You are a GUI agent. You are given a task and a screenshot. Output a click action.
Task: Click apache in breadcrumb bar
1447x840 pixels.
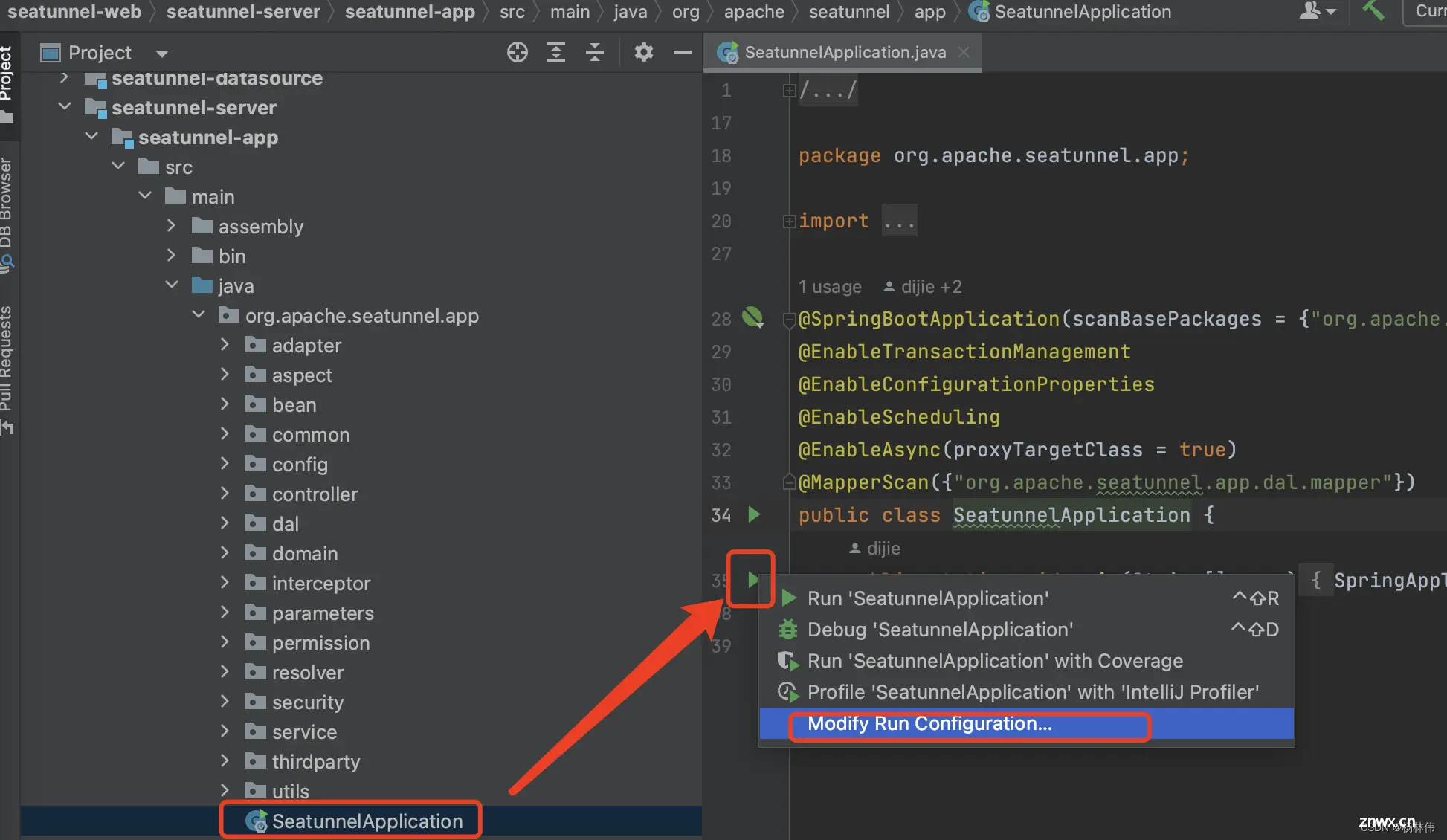tap(754, 11)
